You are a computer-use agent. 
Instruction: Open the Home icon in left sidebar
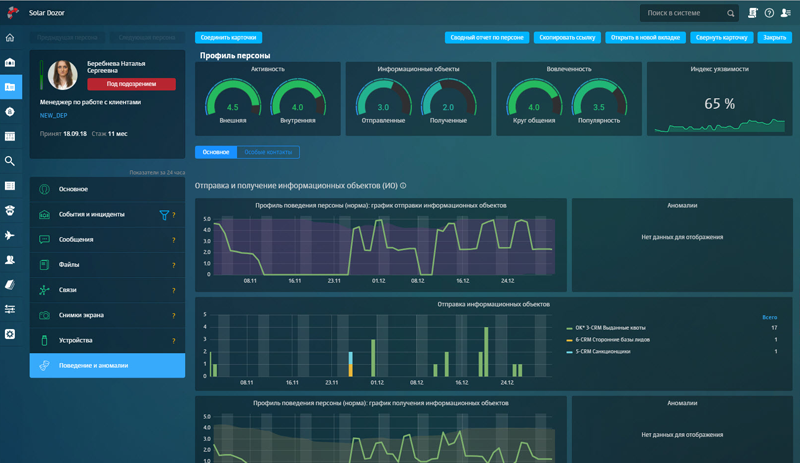[10, 38]
